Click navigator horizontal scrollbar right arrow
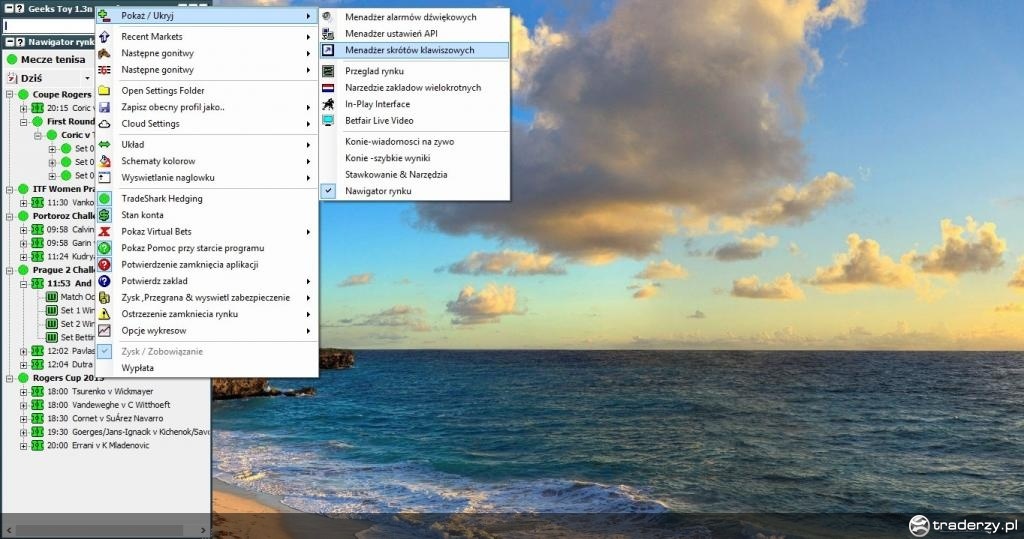The width and height of the screenshot is (1024, 539). coord(203,530)
